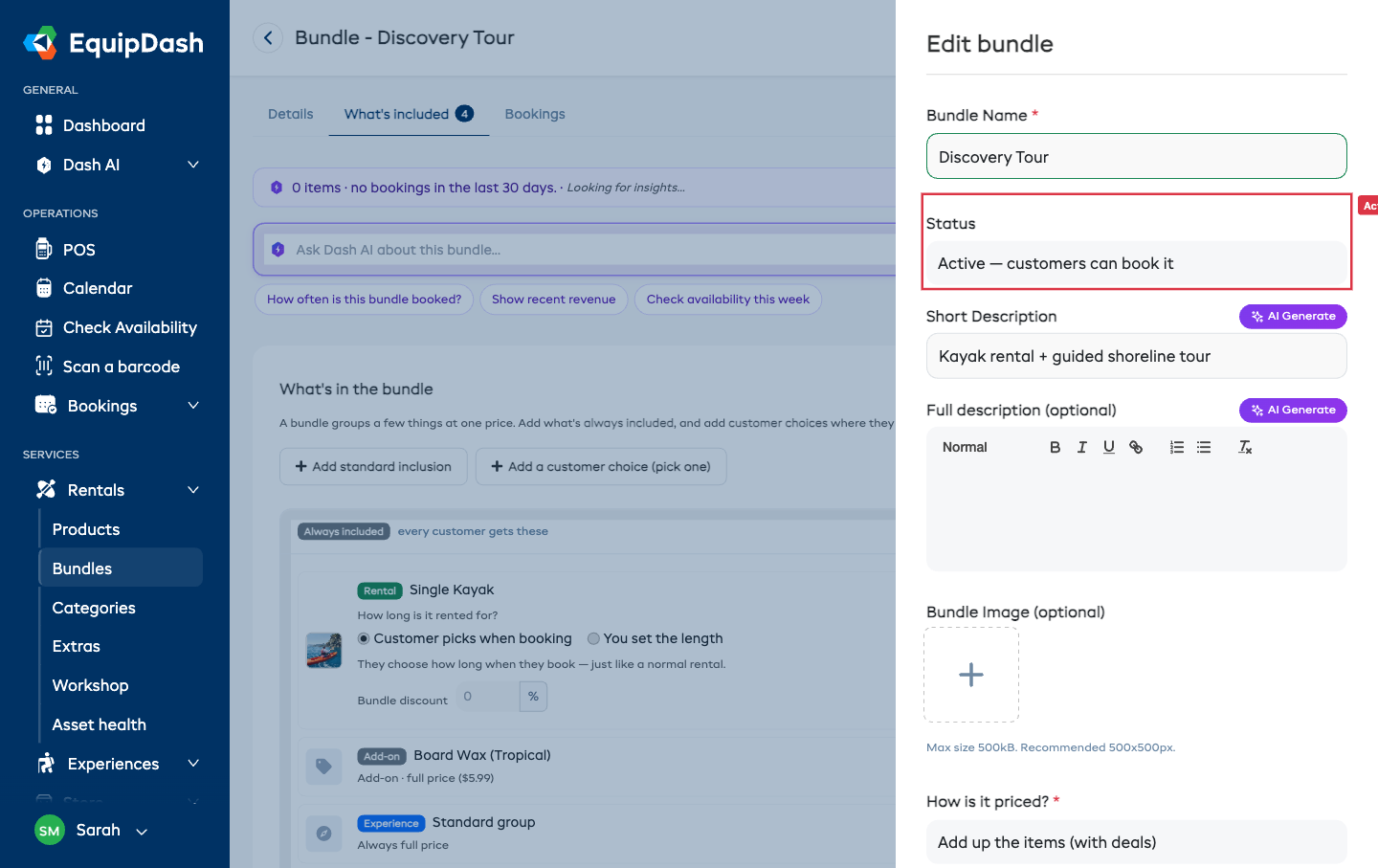Click Add standard inclusion button
Screen dimensions: 1378x868
[373, 466]
